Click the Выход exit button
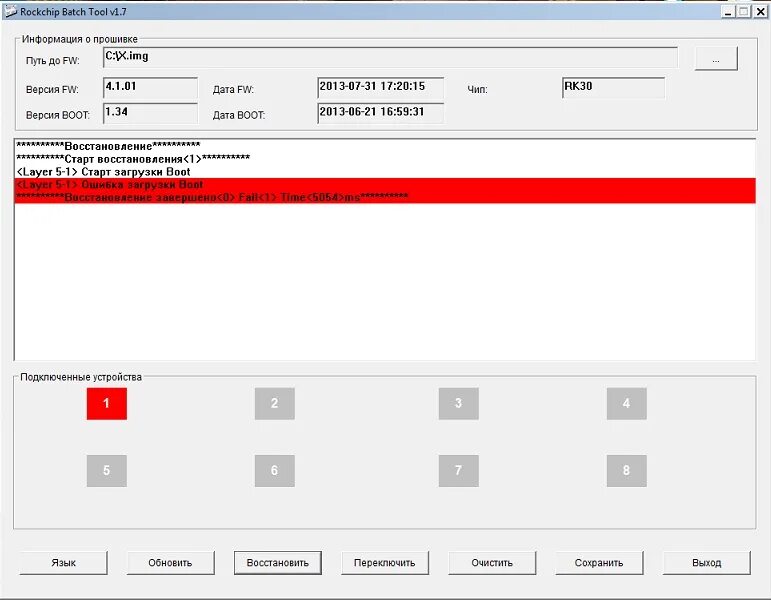The height and width of the screenshot is (600, 771). [x=707, y=563]
